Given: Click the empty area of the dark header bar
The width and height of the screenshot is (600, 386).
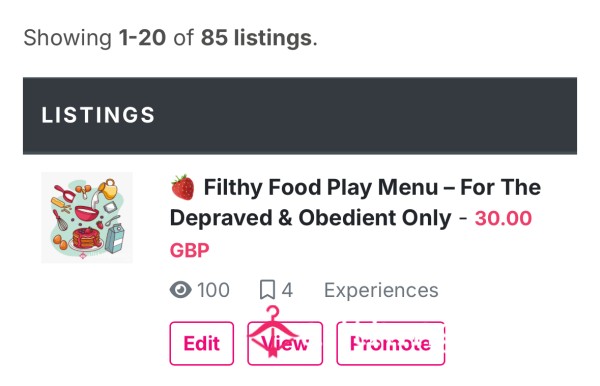Looking at the screenshot, I should pos(365,116).
